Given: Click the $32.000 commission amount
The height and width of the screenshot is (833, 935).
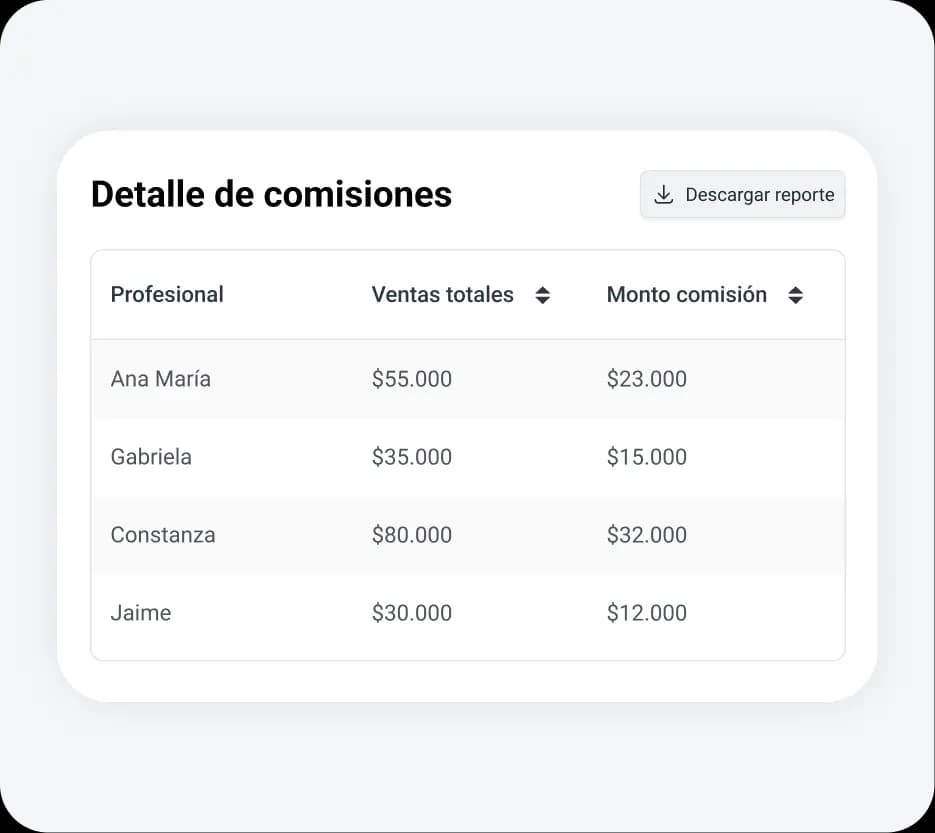Looking at the screenshot, I should pyautogui.click(x=647, y=535).
